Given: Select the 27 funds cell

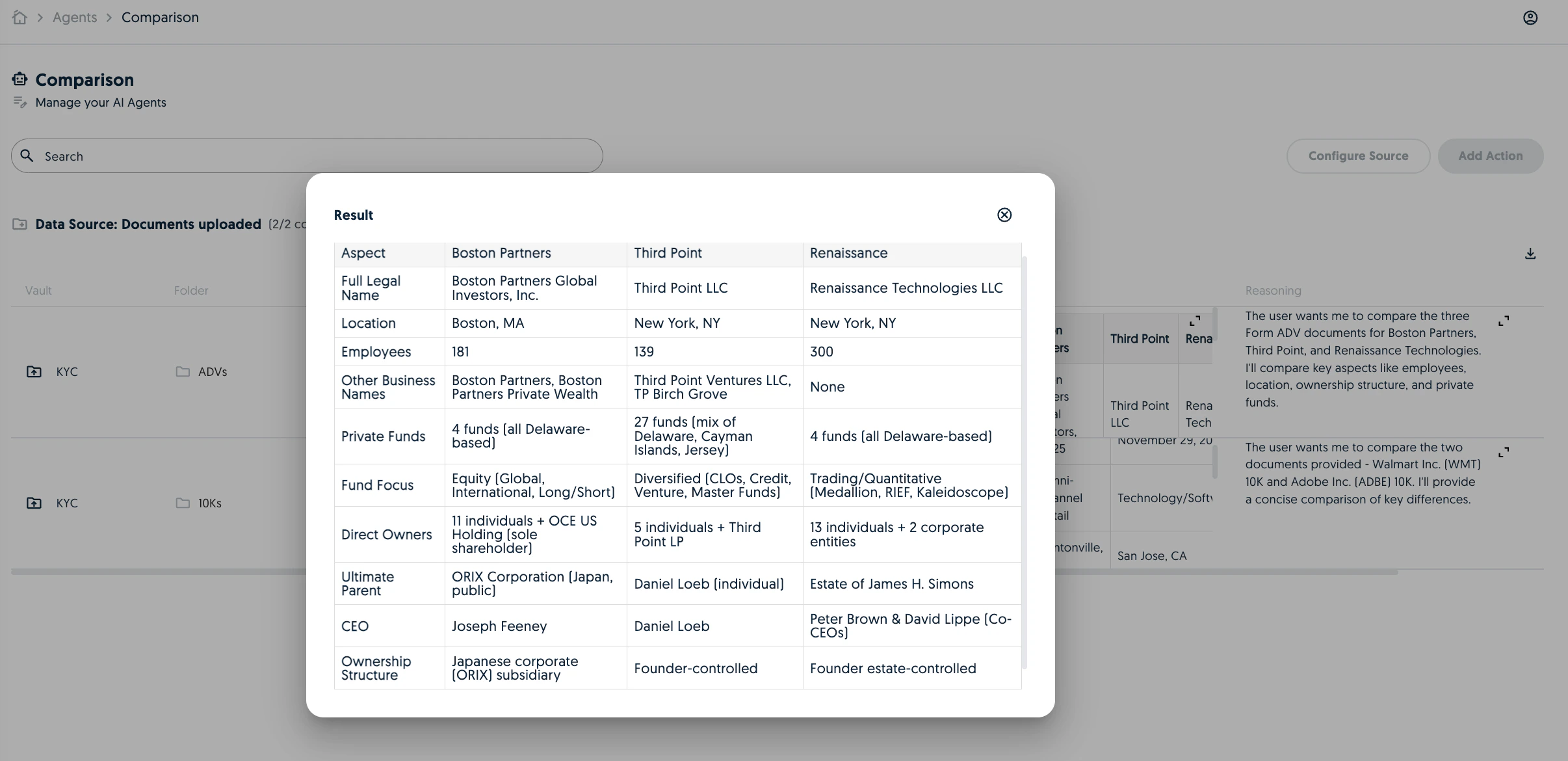Looking at the screenshot, I should [714, 436].
